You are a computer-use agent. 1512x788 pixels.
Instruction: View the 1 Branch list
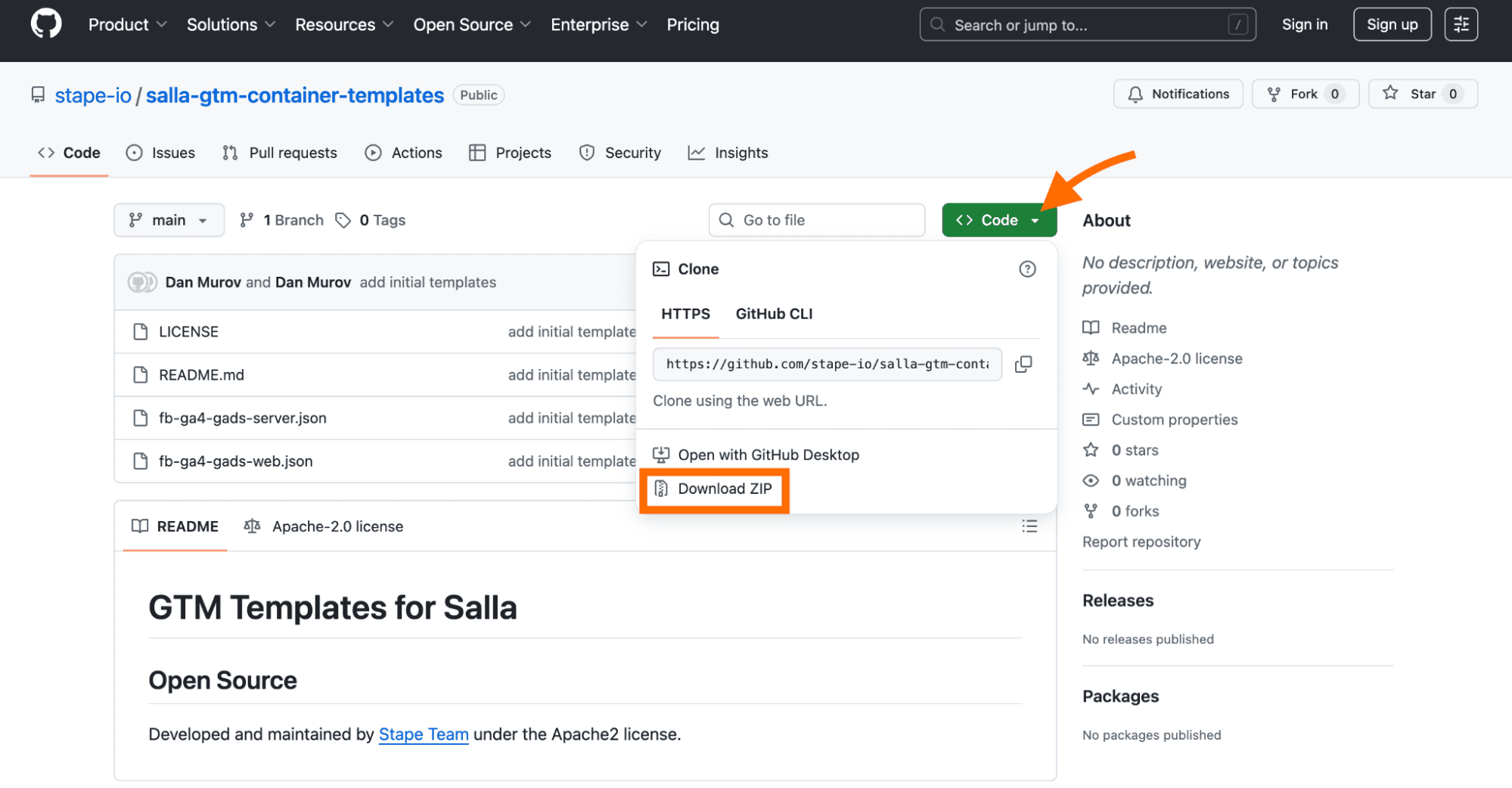(281, 220)
